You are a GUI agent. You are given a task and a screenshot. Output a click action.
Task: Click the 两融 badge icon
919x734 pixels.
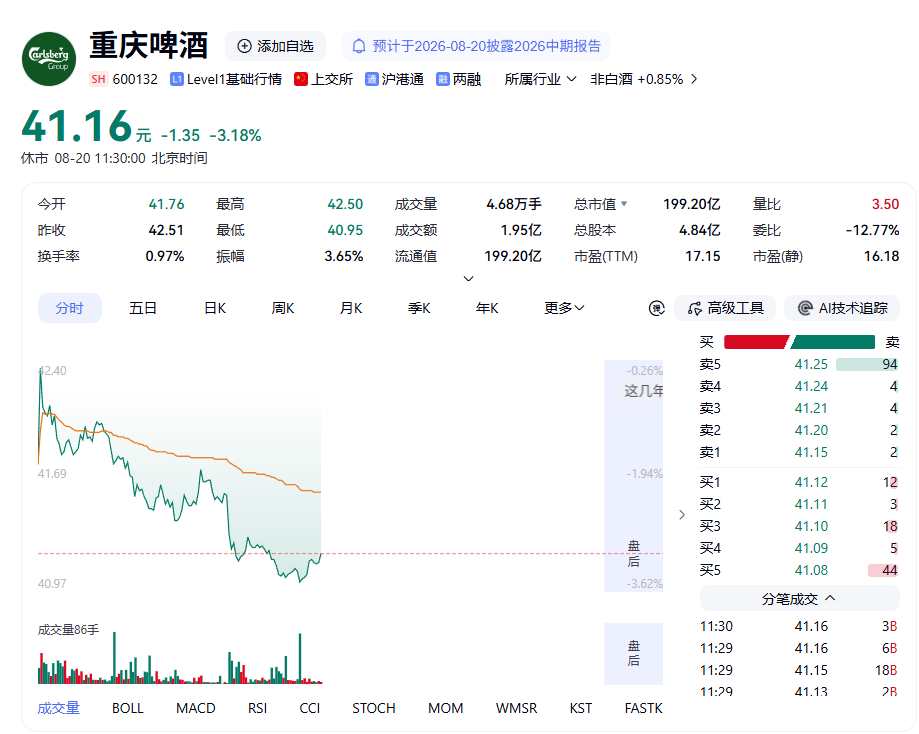443,79
